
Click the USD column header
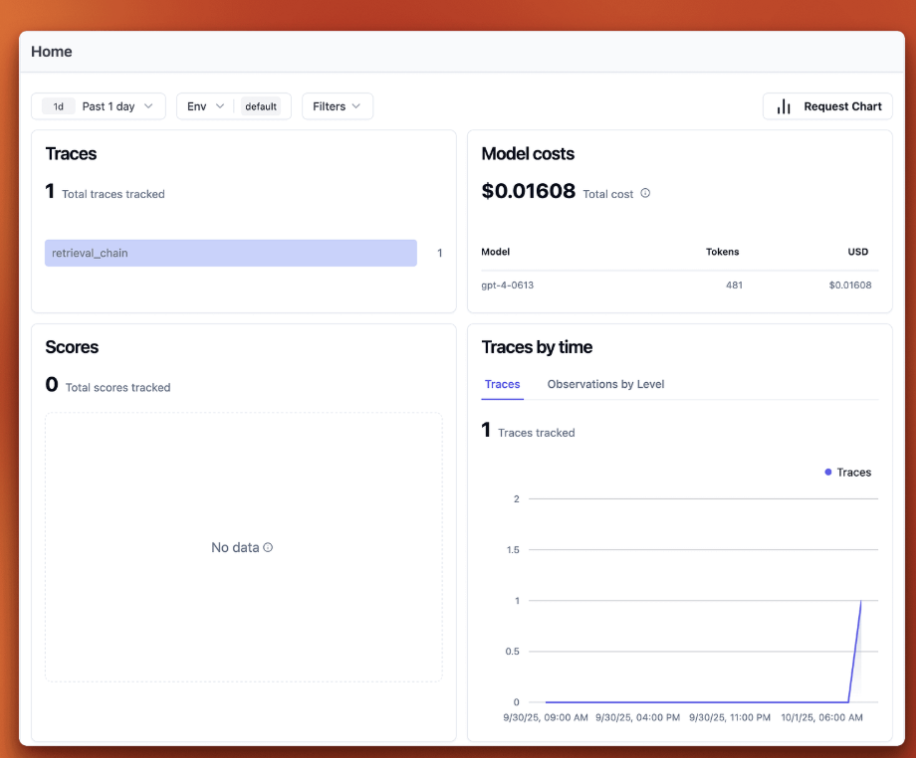coord(858,252)
